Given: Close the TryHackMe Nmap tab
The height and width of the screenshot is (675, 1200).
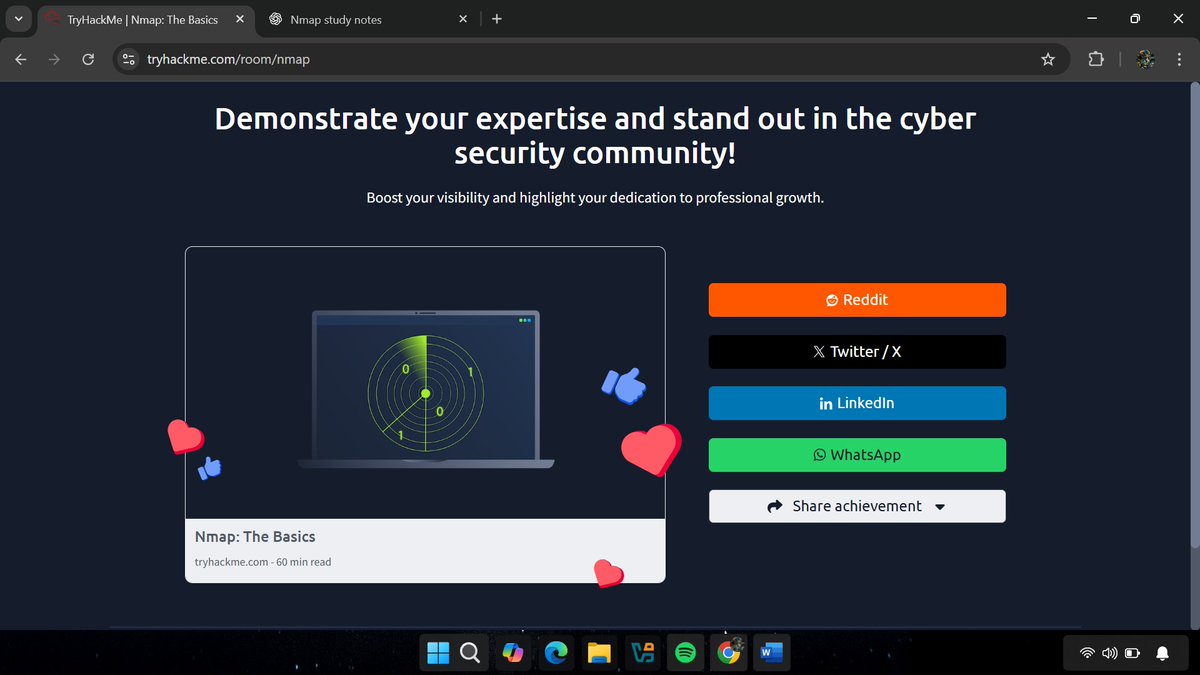Looking at the screenshot, I should tap(240, 19).
